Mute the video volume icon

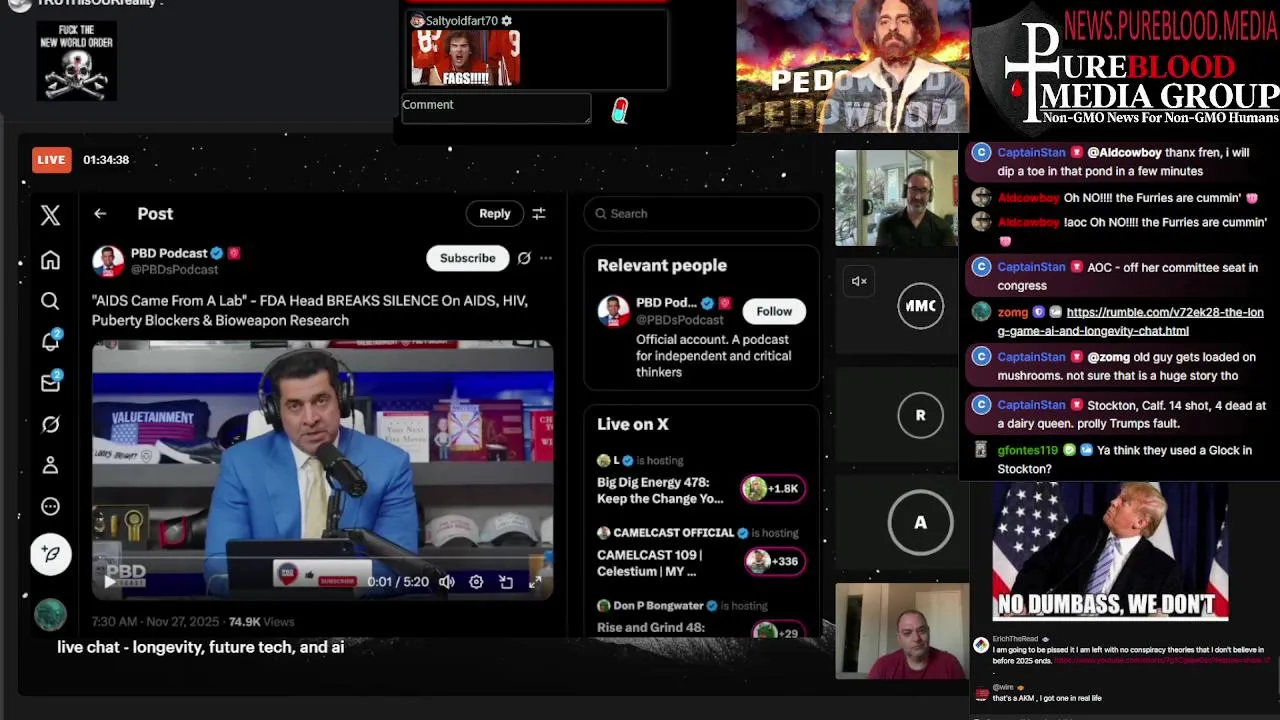pos(447,581)
